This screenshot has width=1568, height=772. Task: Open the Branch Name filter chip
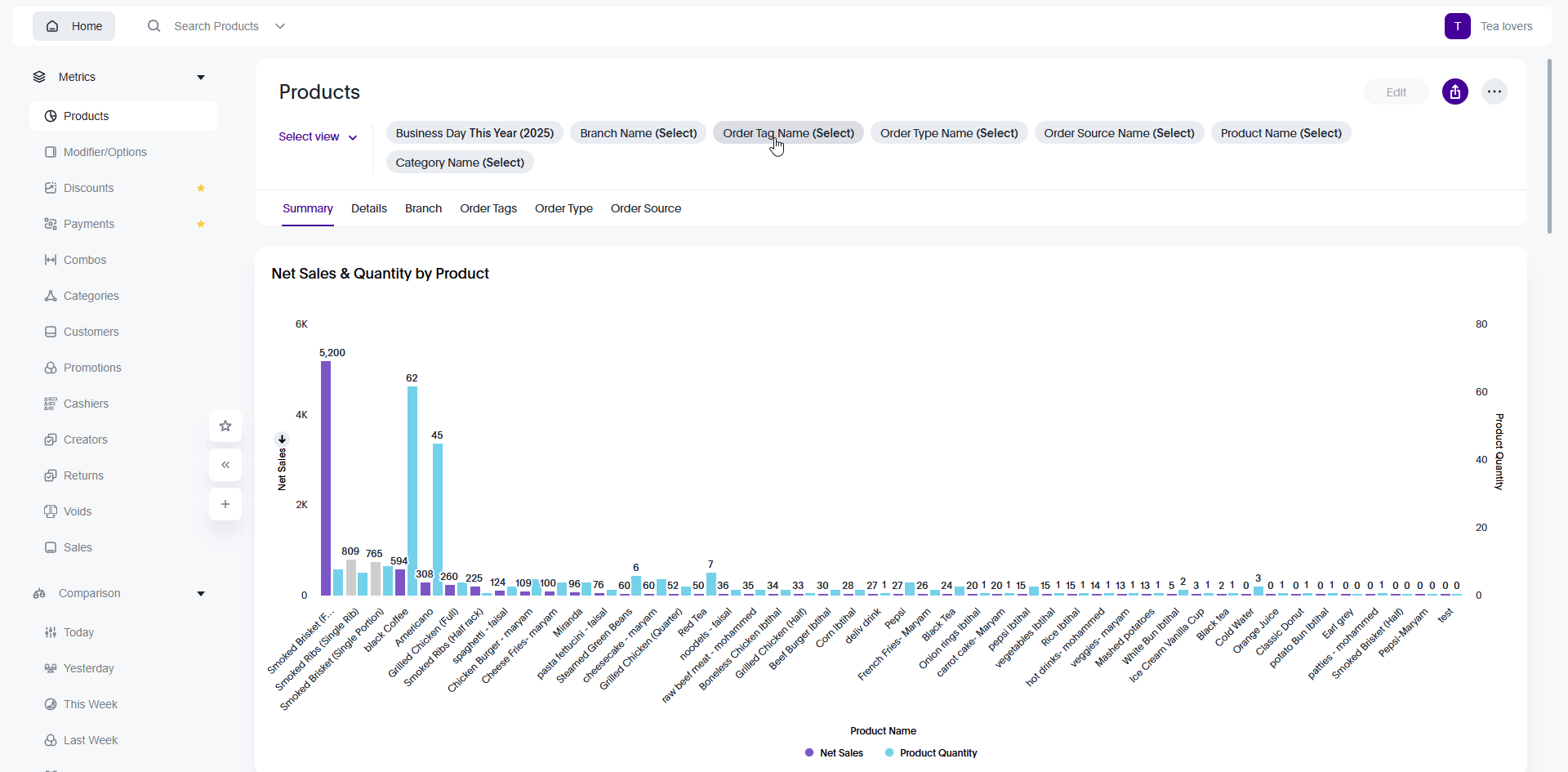(x=638, y=133)
